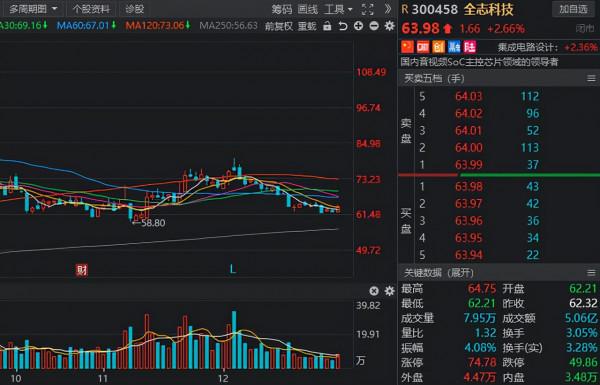
Task: Click 成交量 value 7.95万
Action: (x=479, y=318)
